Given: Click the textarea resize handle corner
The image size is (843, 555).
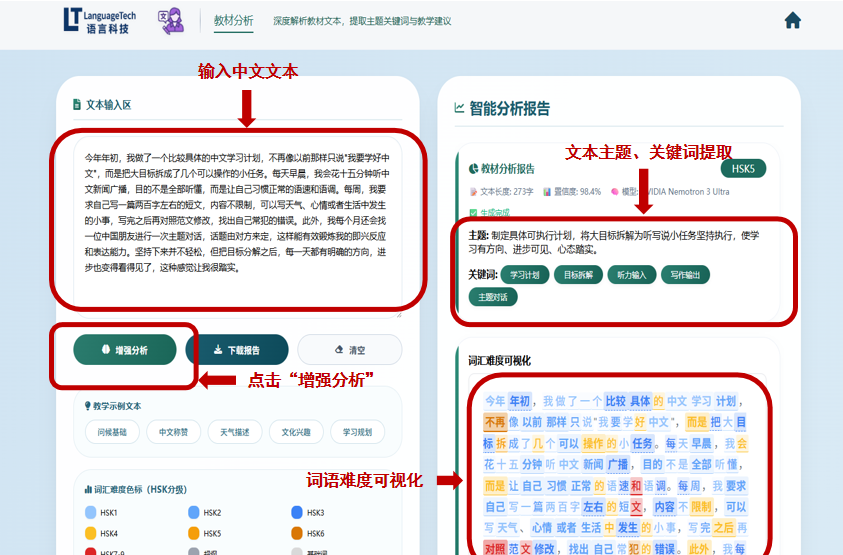Looking at the screenshot, I should click(x=399, y=315).
